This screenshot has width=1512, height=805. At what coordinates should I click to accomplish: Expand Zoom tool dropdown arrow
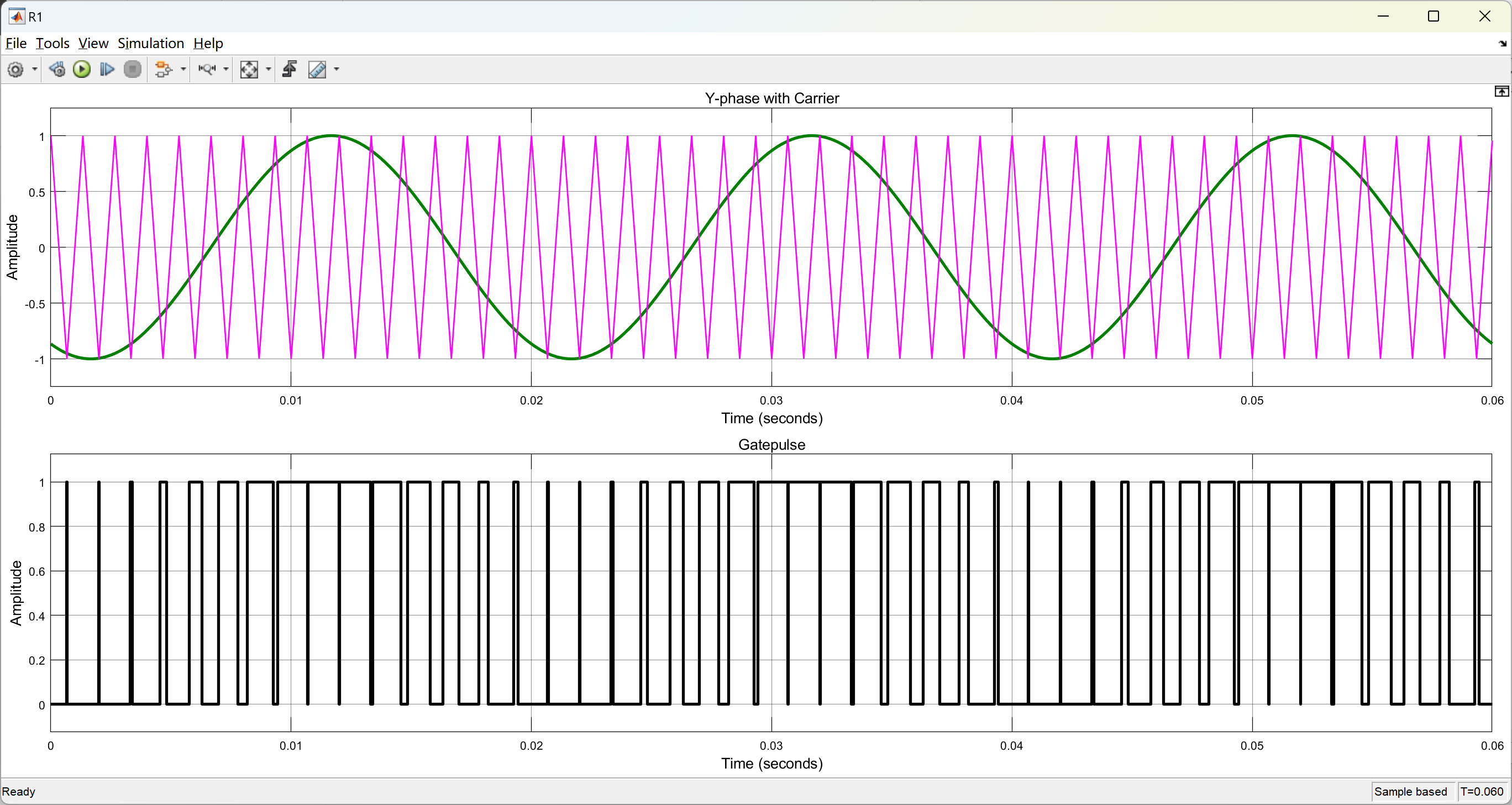226,69
